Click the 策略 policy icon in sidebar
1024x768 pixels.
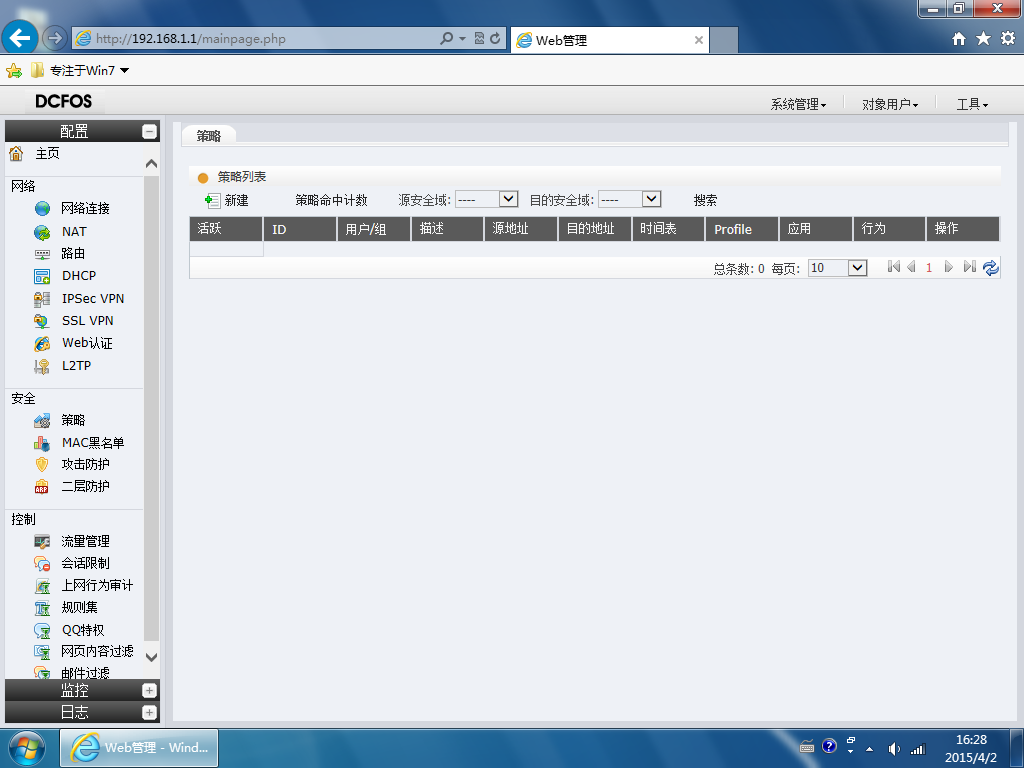42,421
